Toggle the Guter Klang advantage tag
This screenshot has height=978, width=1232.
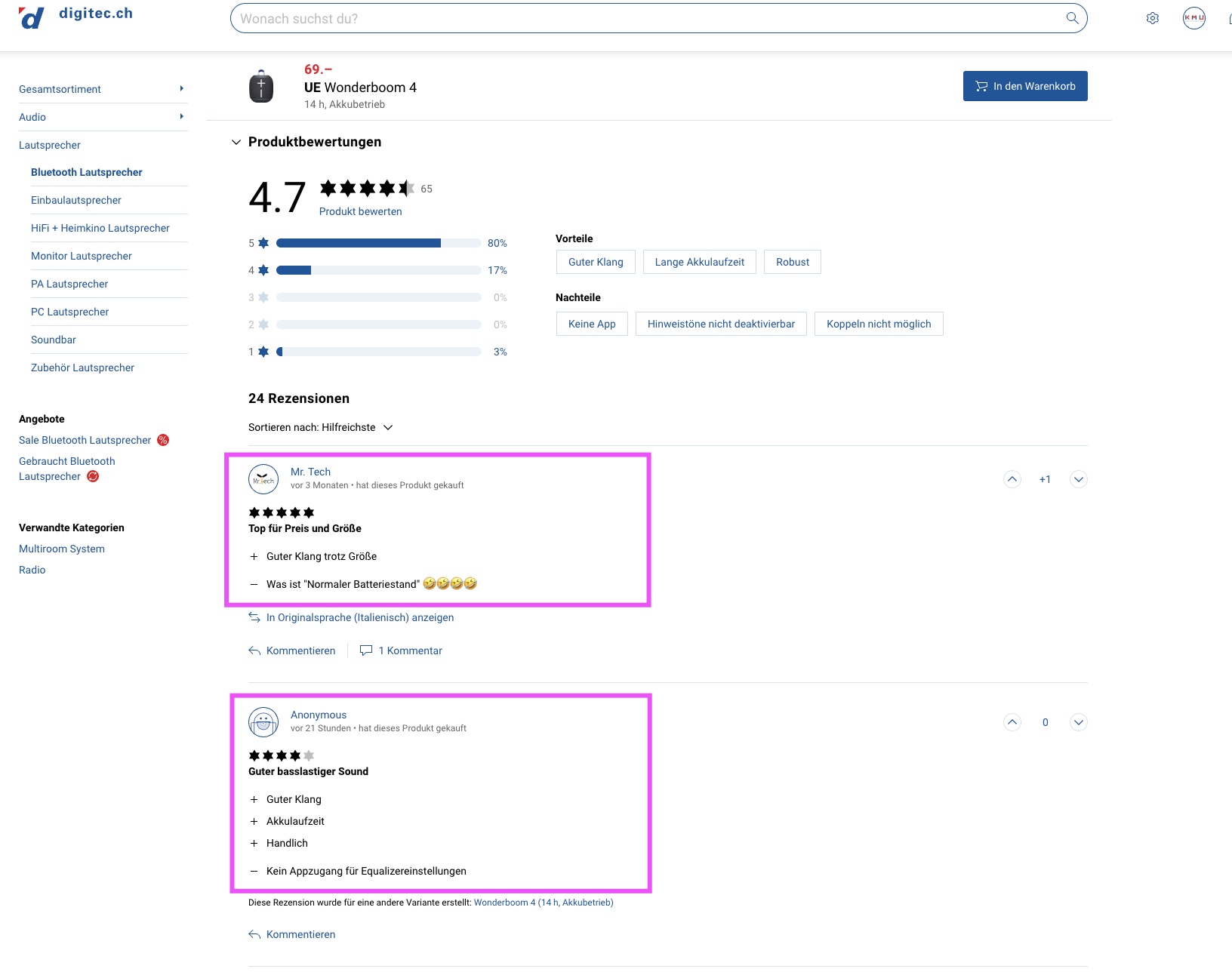pyautogui.click(x=596, y=262)
